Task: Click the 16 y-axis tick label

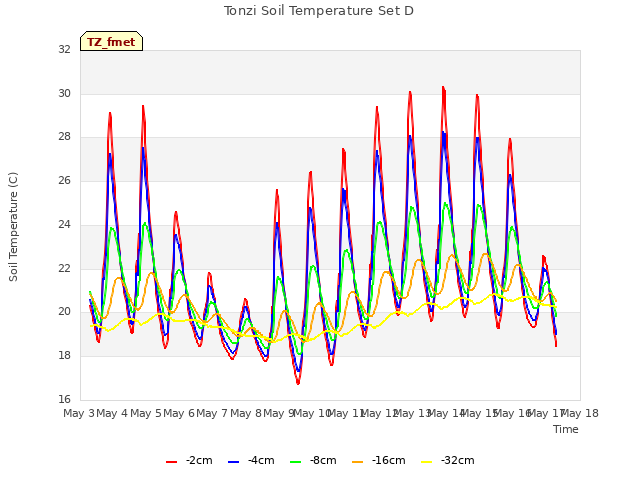Action: tap(64, 399)
